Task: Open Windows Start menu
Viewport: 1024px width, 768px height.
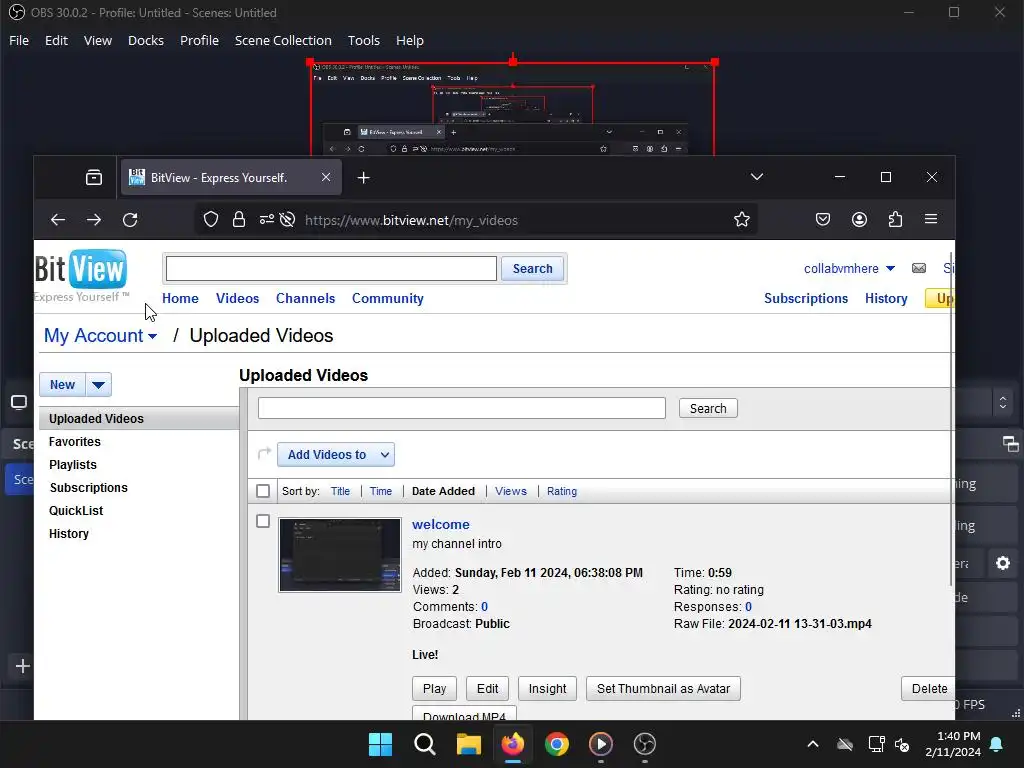Action: click(x=380, y=744)
